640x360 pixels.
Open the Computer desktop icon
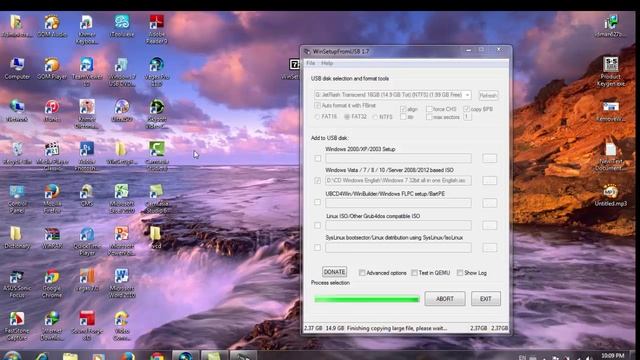click(x=17, y=68)
